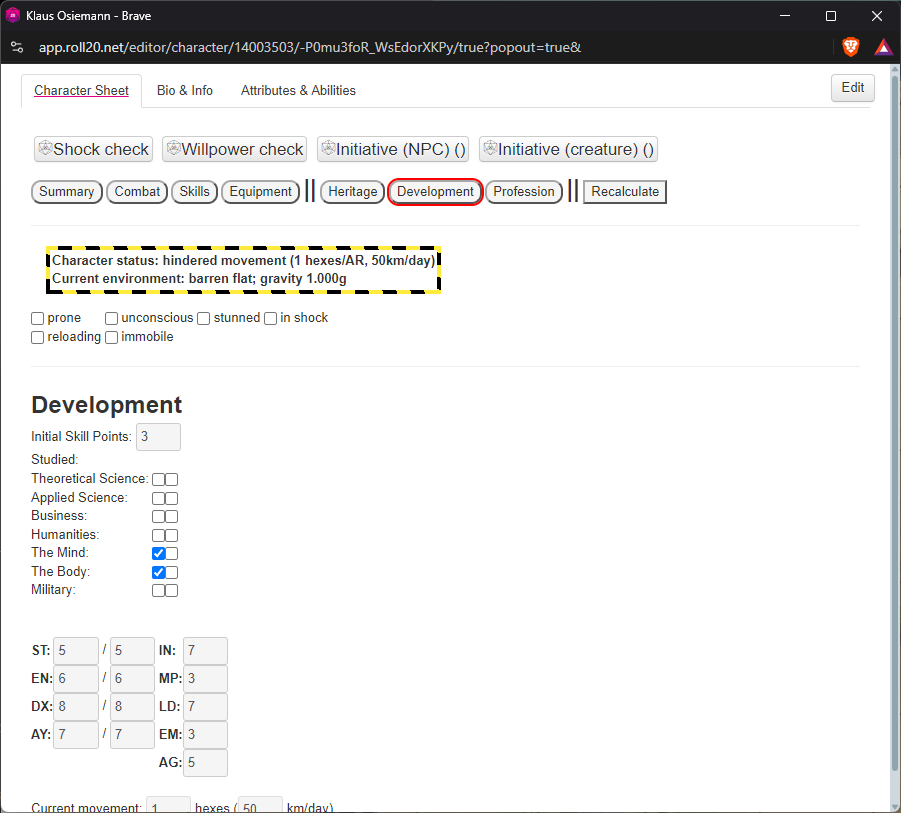This screenshot has height=813, width=901.
Task: Check the second The Body checkbox
Action: click(x=171, y=572)
